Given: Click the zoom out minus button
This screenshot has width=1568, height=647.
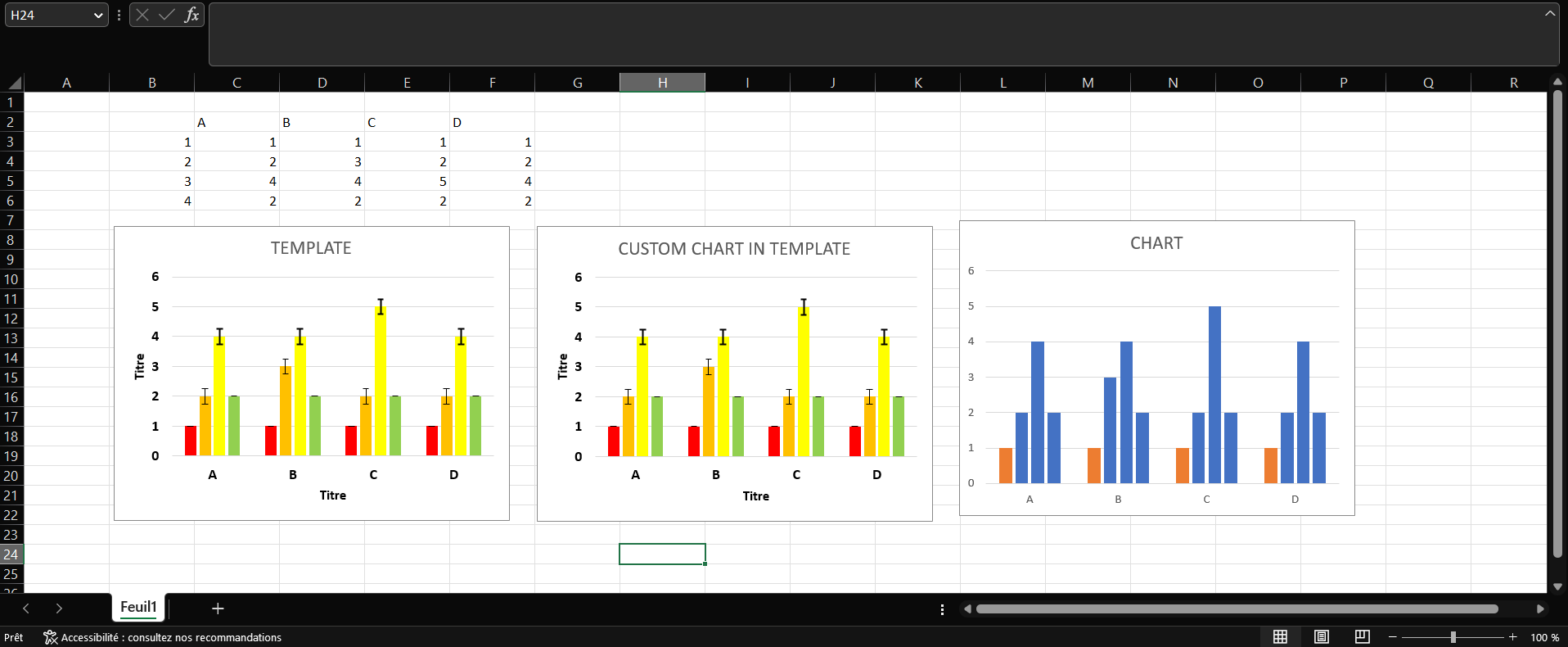Looking at the screenshot, I should coord(1392,637).
